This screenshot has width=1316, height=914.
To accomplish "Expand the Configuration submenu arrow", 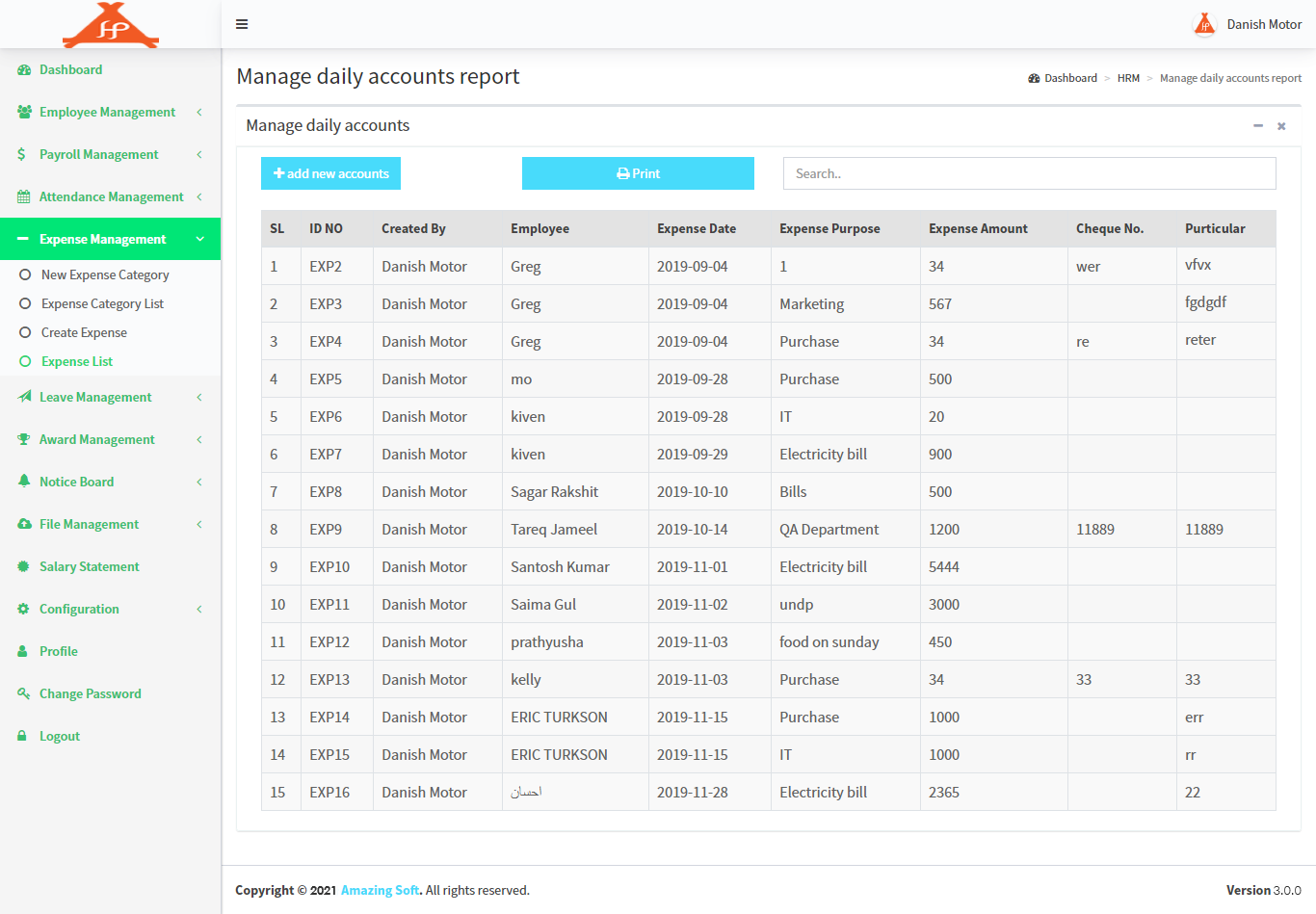I will [199, 609].
